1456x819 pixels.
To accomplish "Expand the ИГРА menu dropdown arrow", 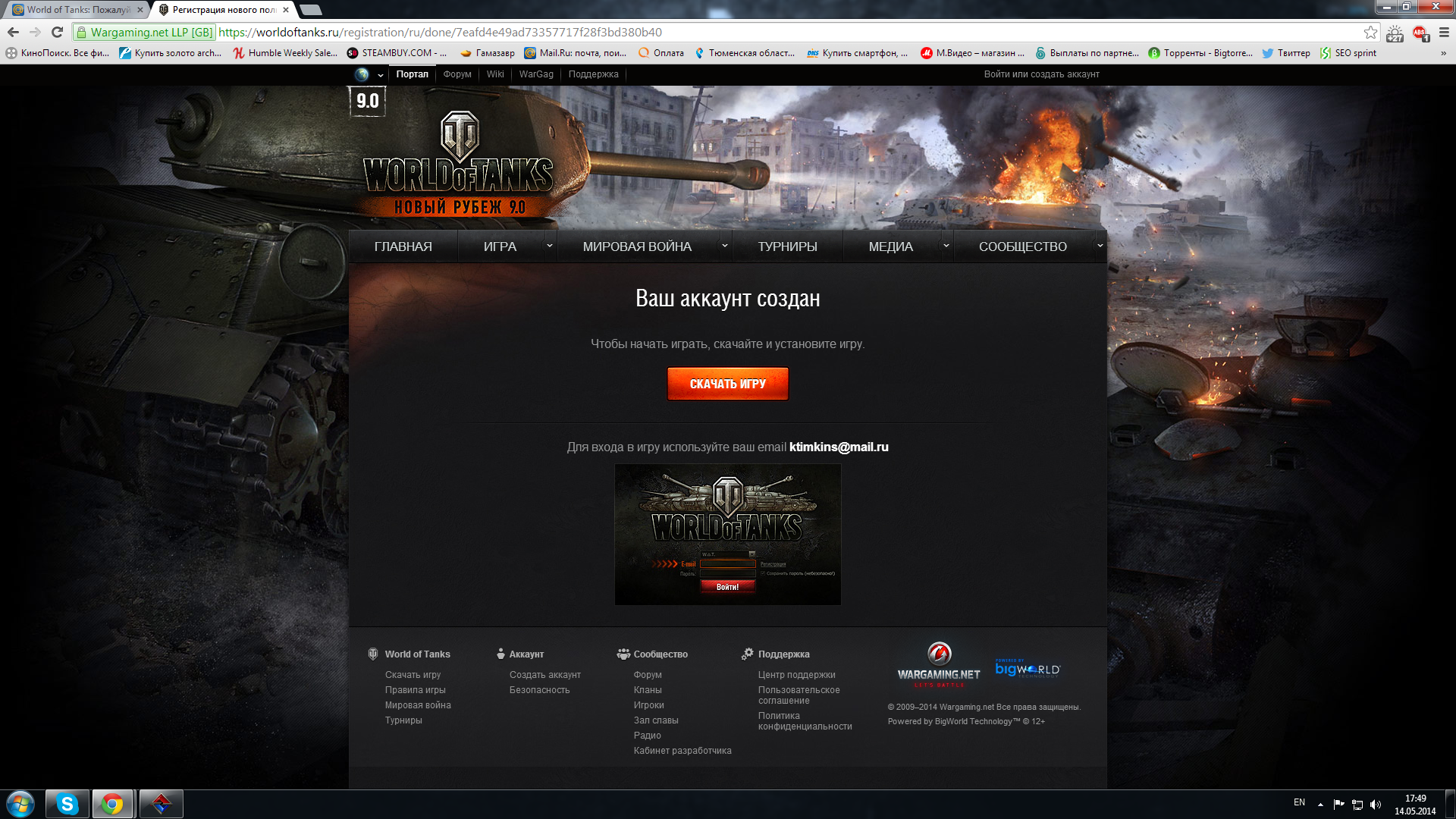I will (x=550, y=246).
